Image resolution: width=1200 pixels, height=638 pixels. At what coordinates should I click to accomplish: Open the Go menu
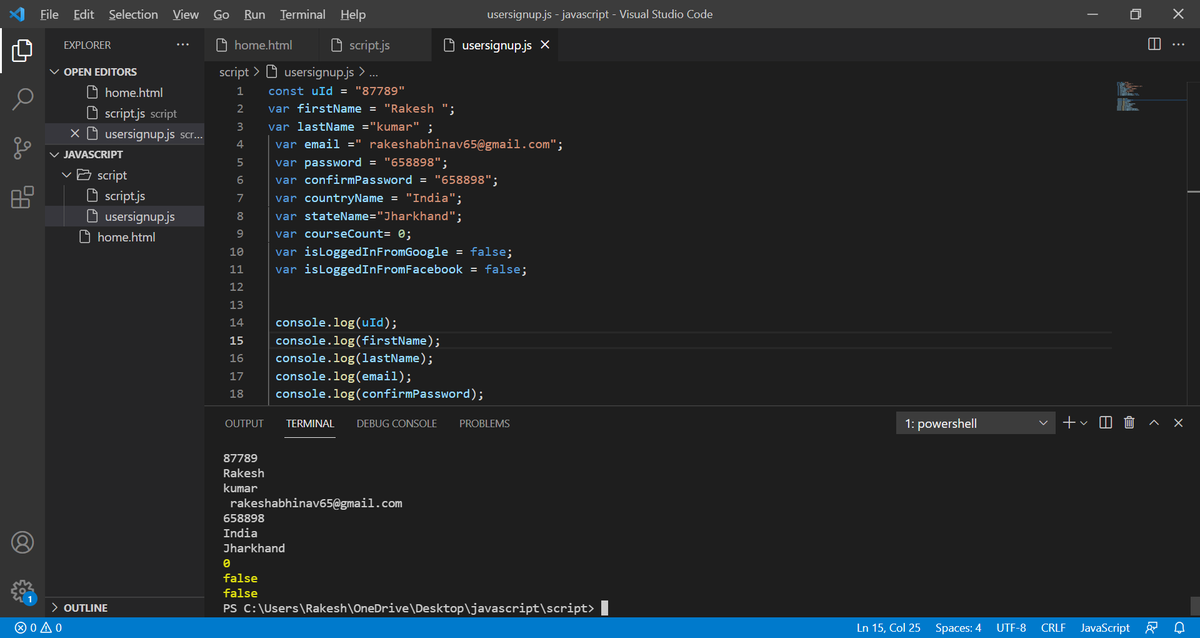tap(221, 14)
